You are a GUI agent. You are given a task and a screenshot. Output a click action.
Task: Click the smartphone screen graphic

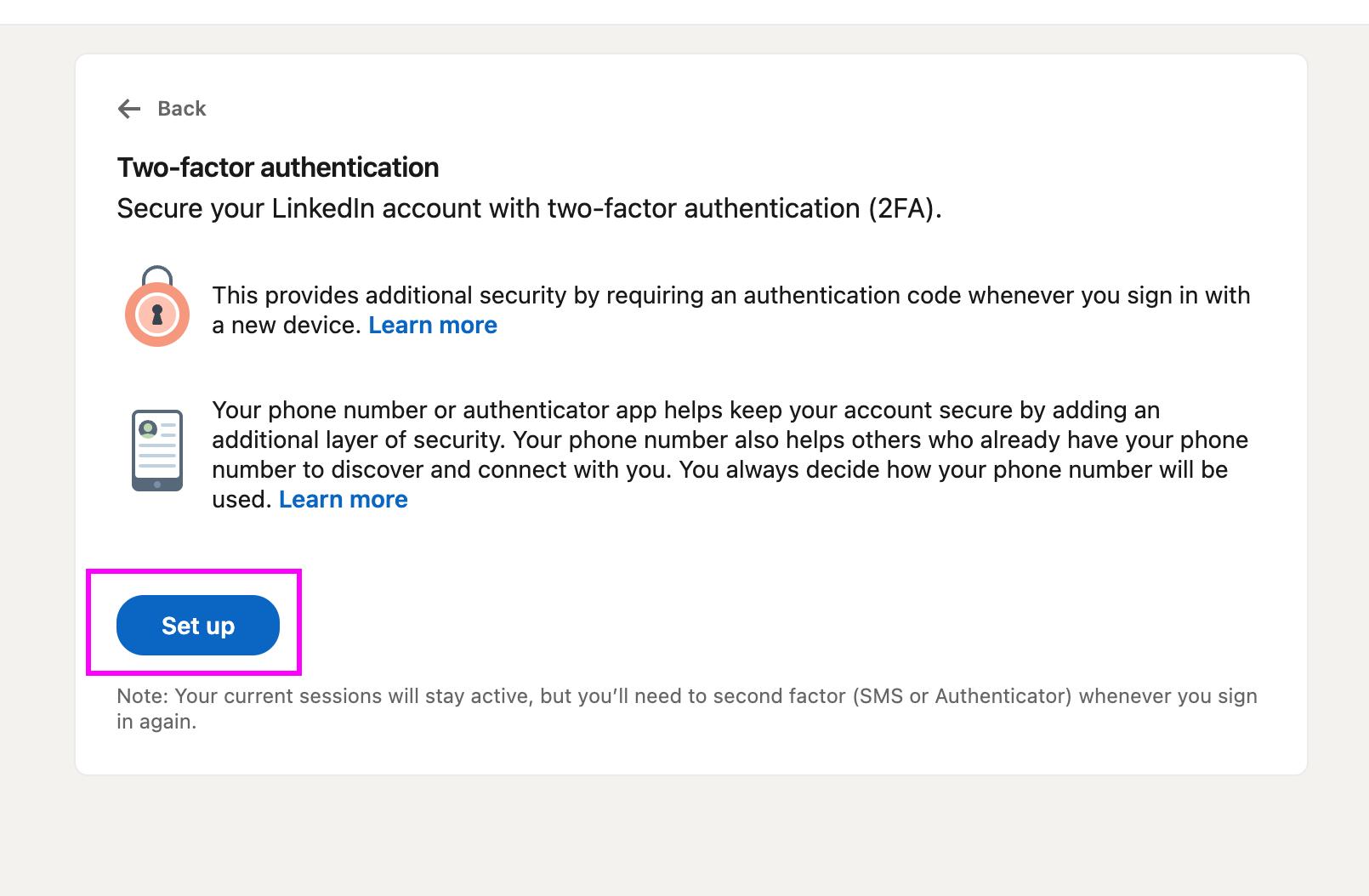157,446
